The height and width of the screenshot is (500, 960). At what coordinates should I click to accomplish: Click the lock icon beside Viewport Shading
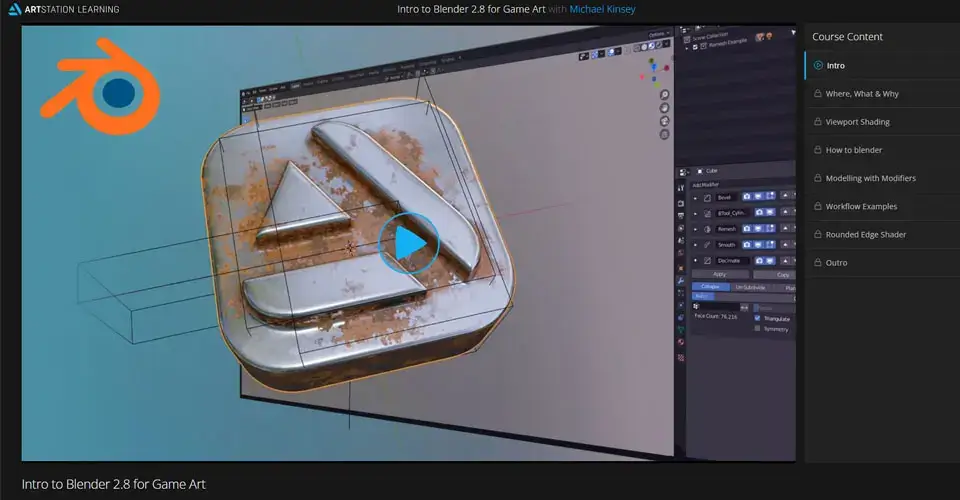[x=818, y=122]
